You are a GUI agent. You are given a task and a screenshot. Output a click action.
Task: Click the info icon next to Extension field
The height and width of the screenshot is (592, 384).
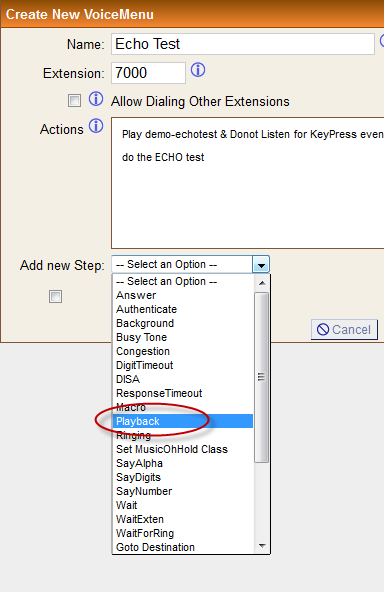(198, 70)
